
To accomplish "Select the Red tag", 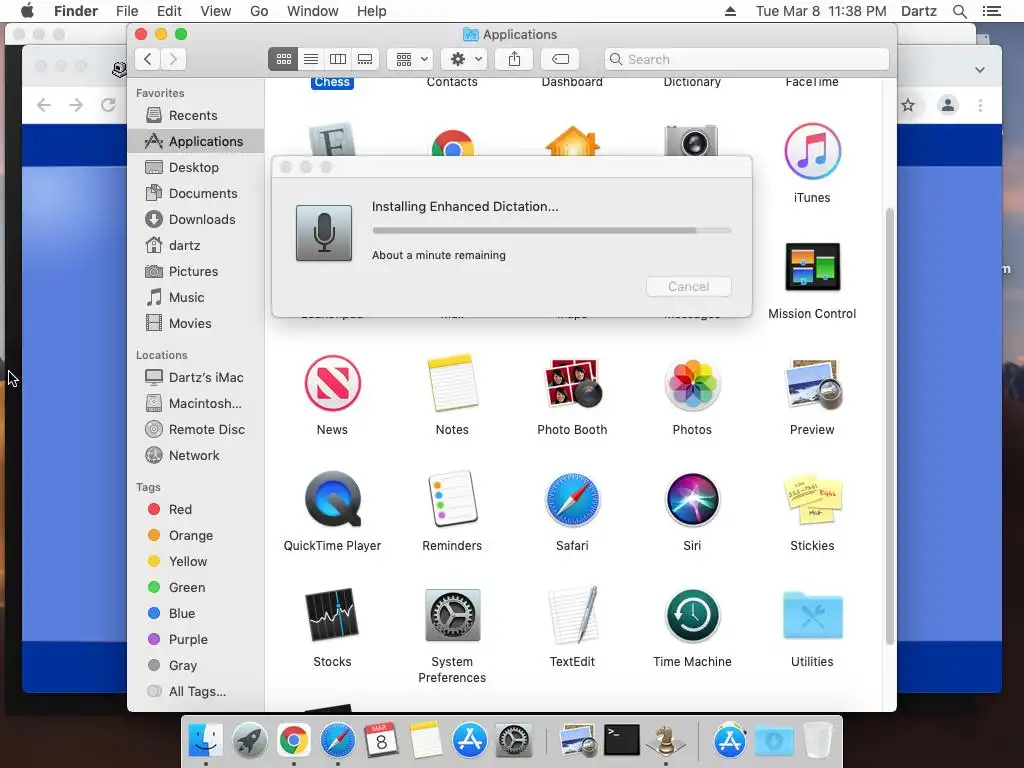I will [x=196, y=509].
